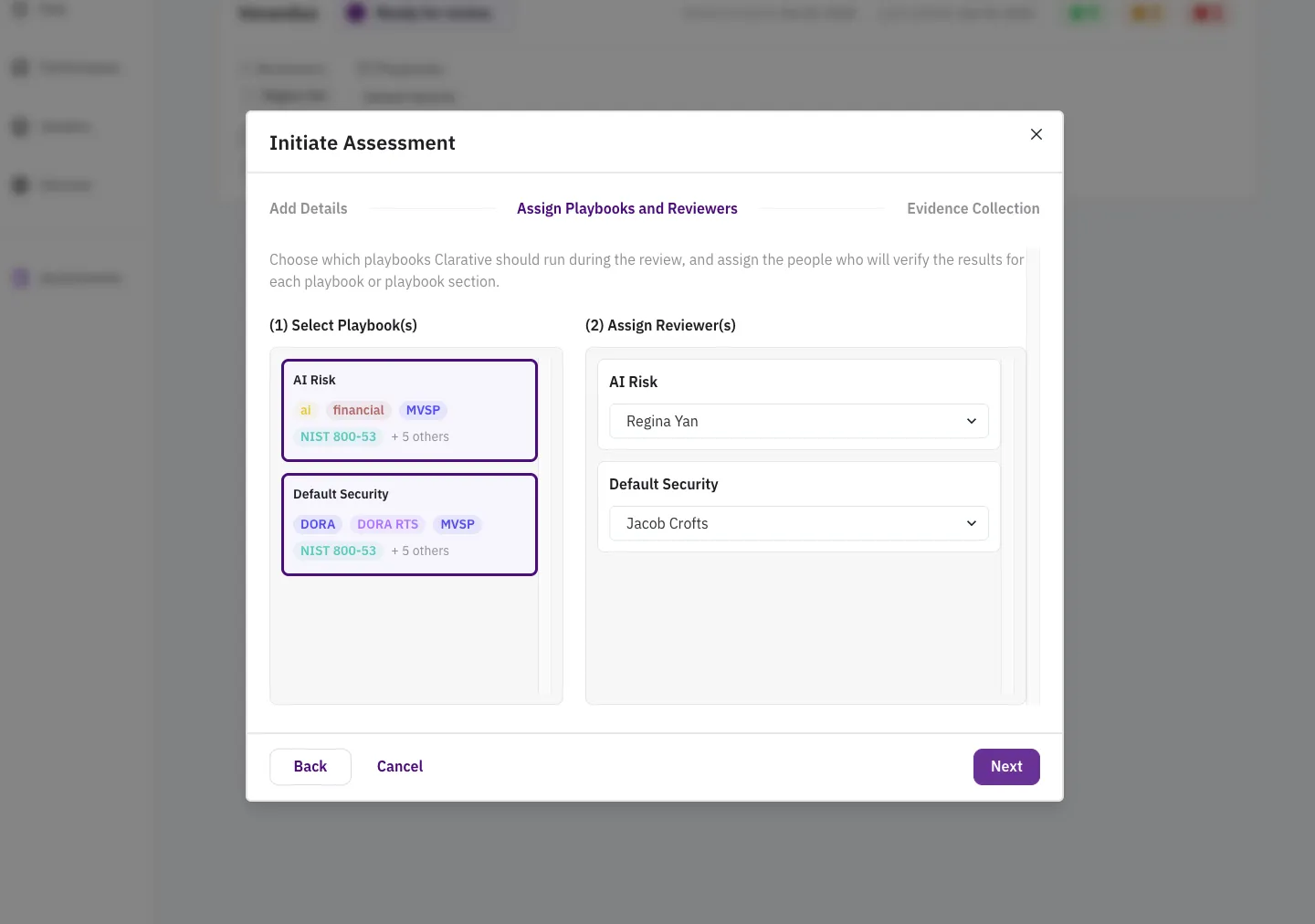Click the red "financial" tag
Screen dimensions: 1315x924
[358, 410]
